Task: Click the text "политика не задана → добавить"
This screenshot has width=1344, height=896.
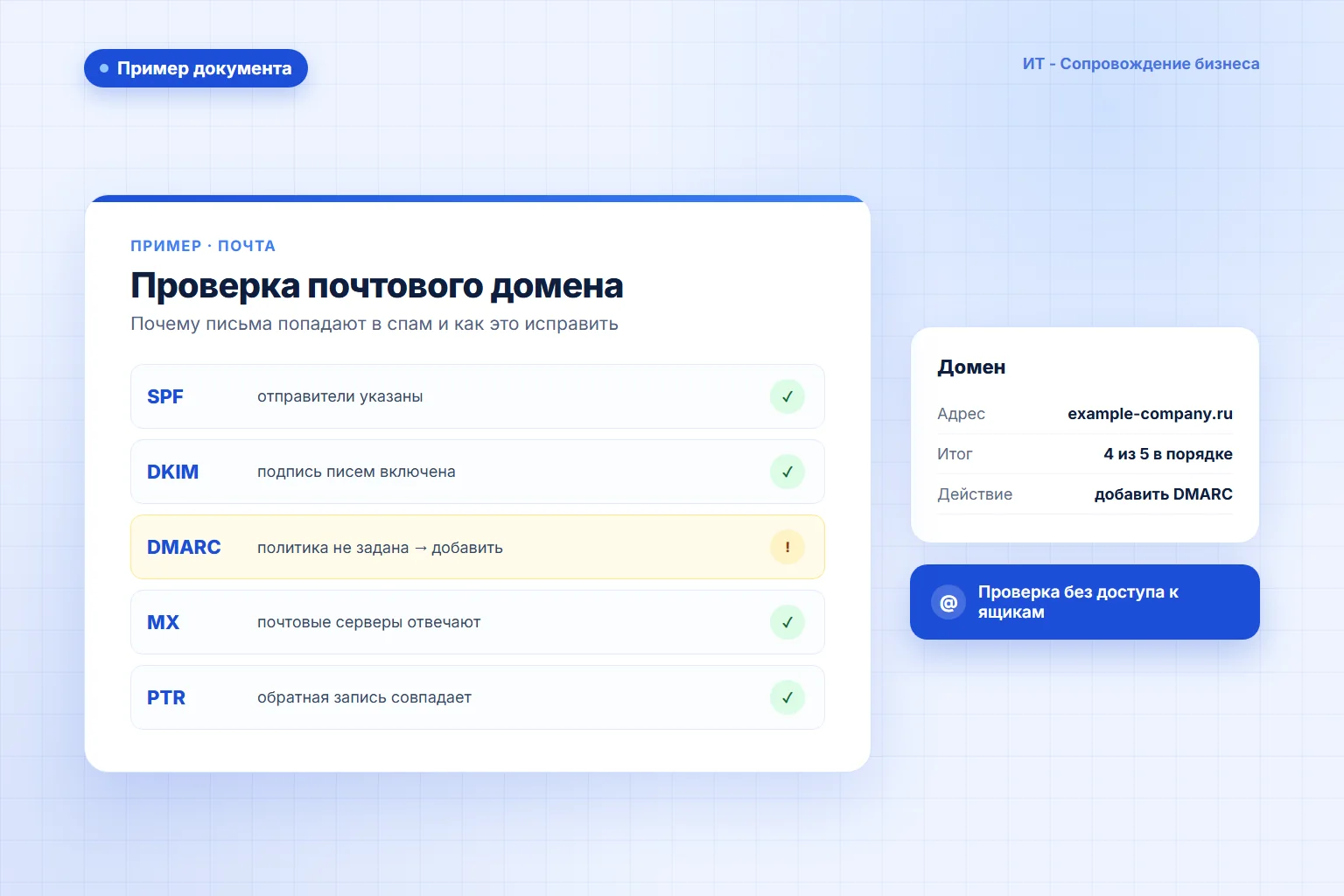Action: (380, 548)
